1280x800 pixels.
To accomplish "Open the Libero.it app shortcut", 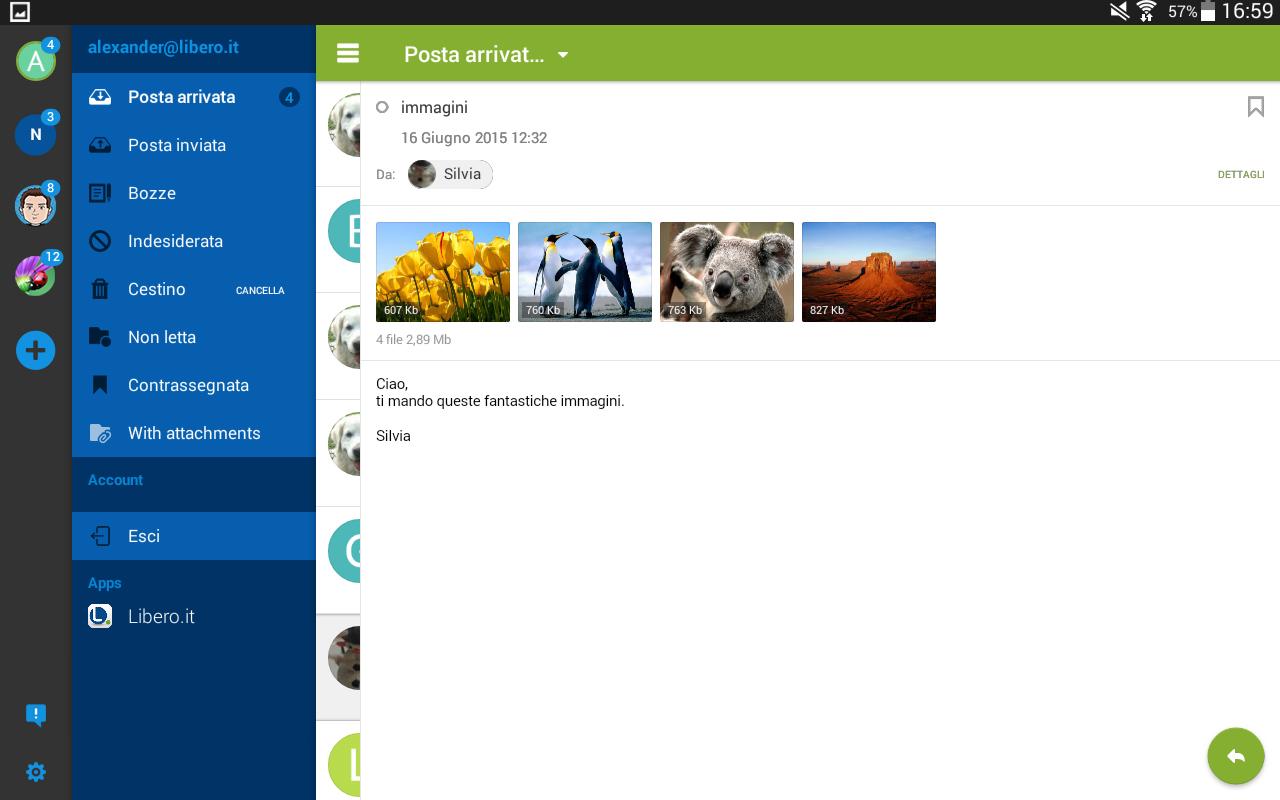I will [x=160, y=616].
